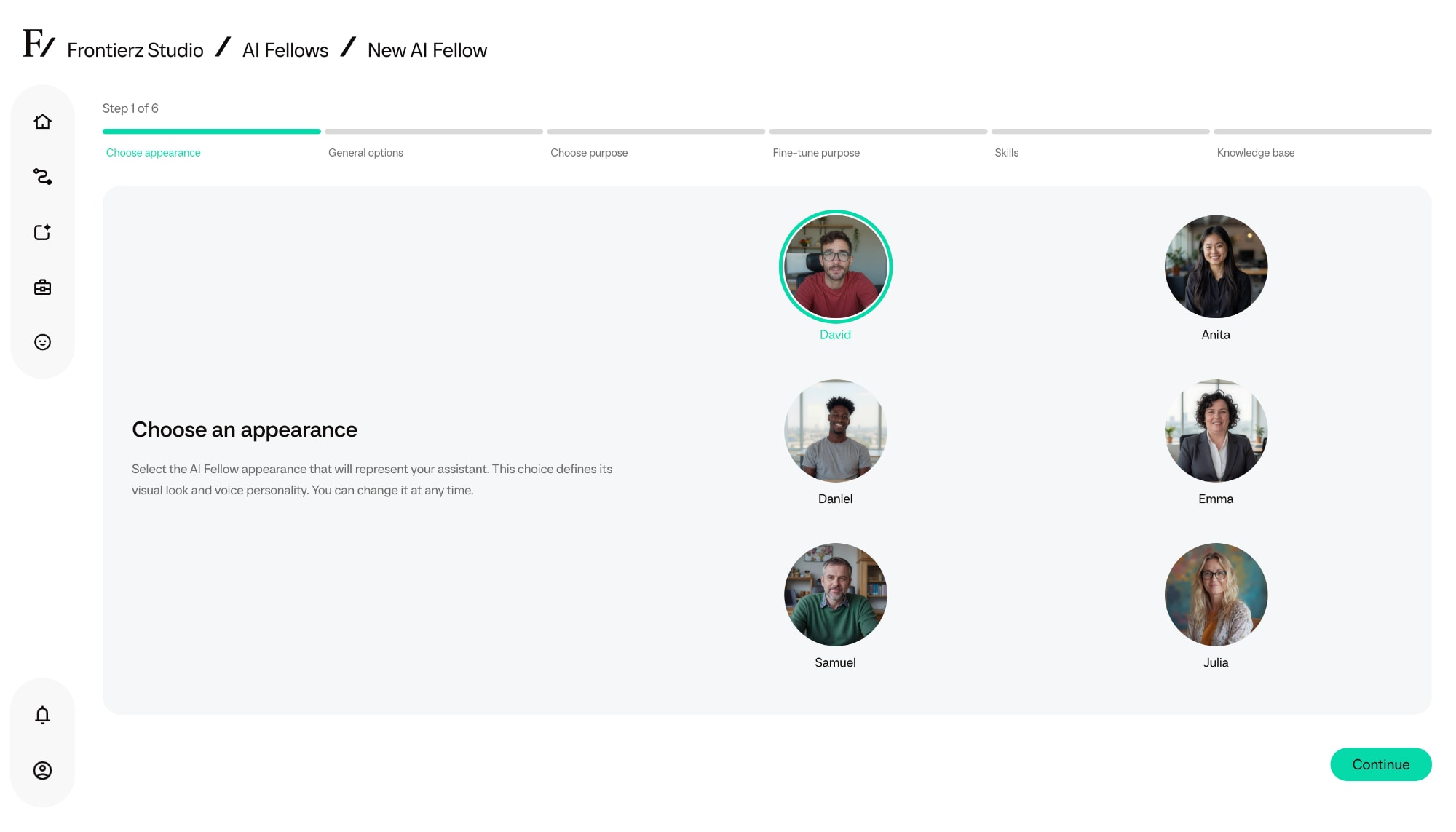Click the Frontierz F/ logo
Image resolution: width=1456 pixels, height=832 pixels.
39,44
